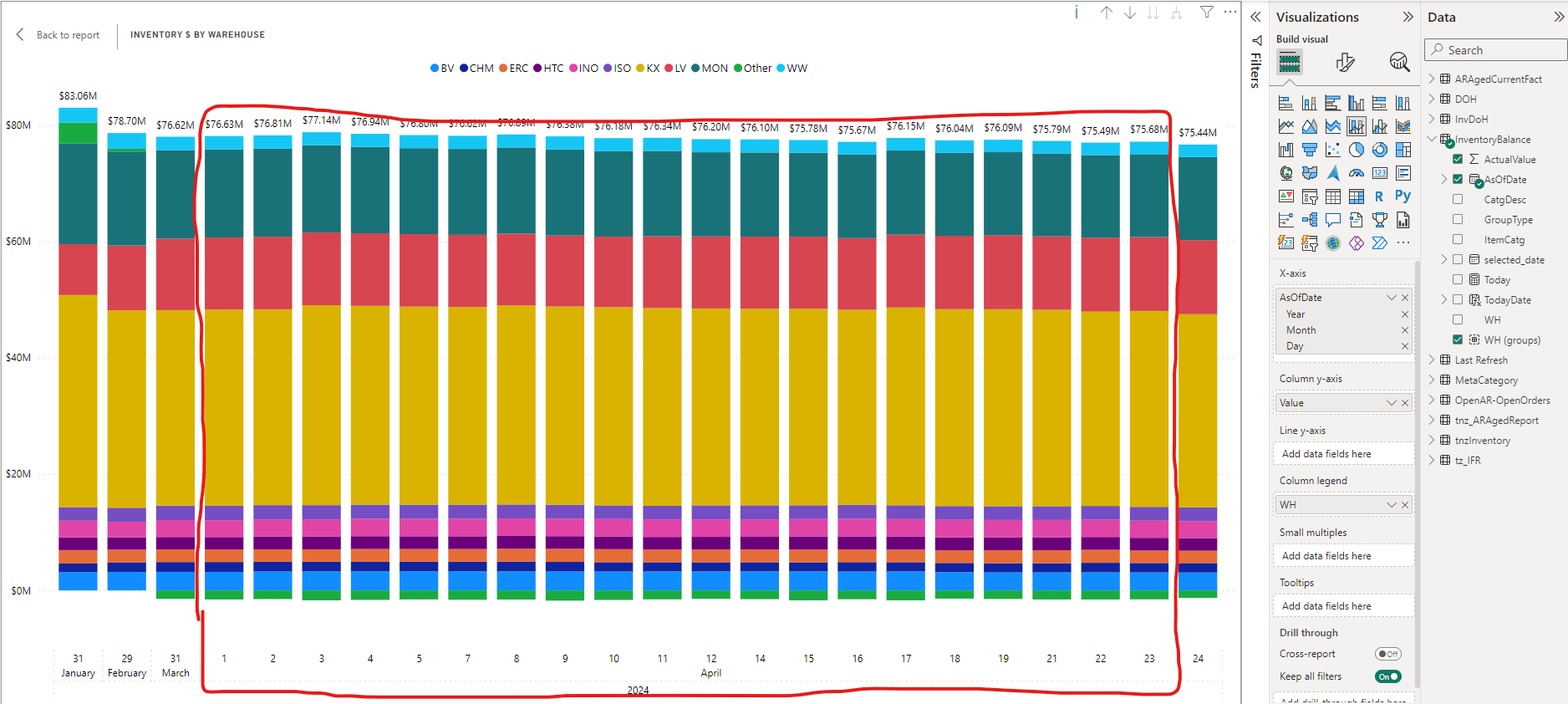Screen dimensions: 1568x704
Task: Remove Day from the X-axis hierarchy
Action: [1405, 346]
